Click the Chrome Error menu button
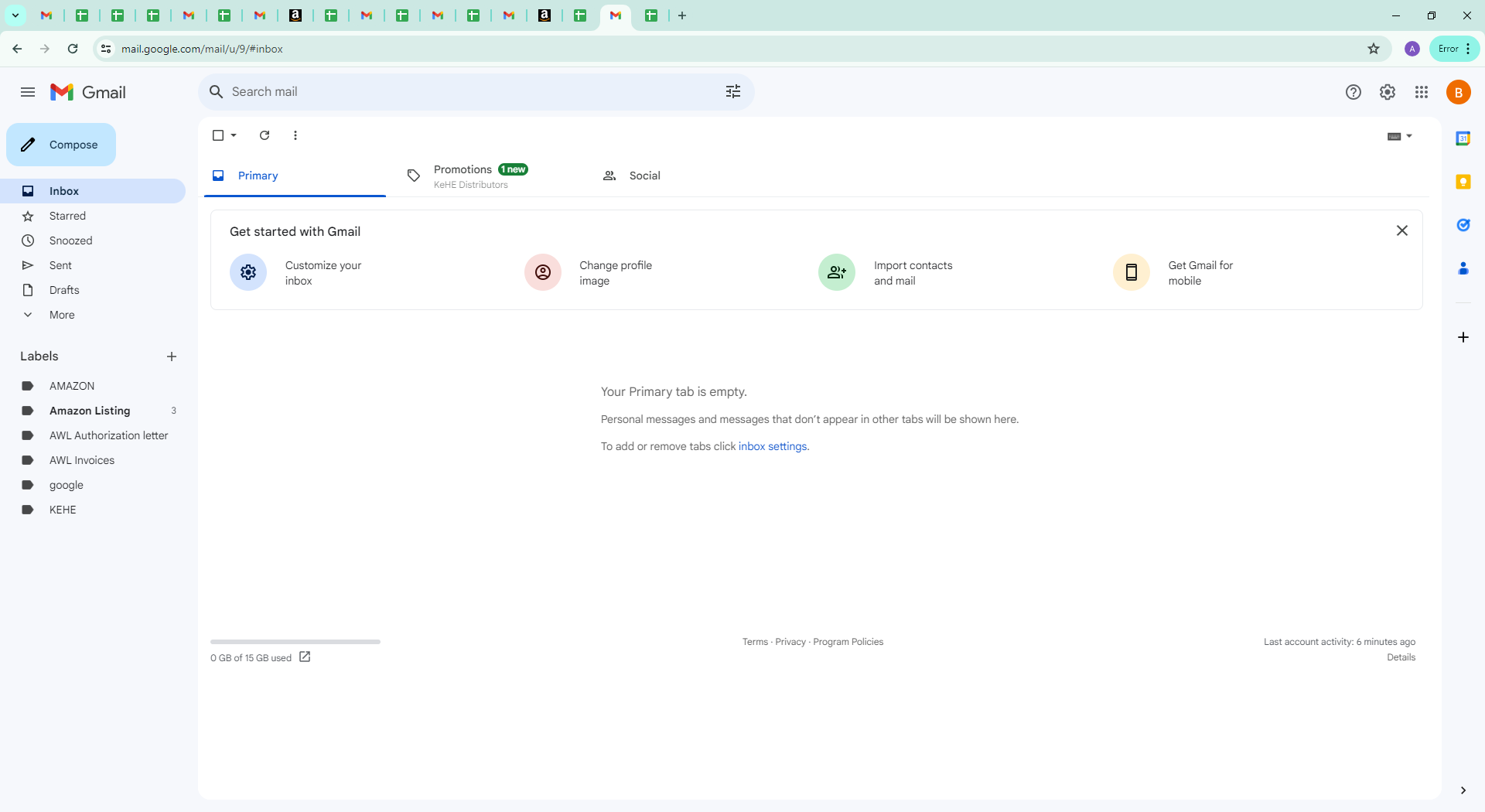 point(1454,49)
